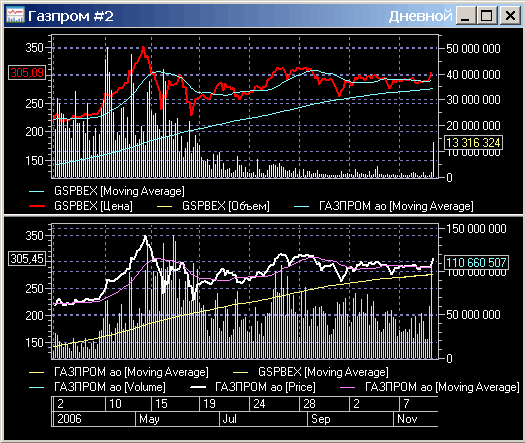
Task: Click the day 24 cell on time axis
Action: pos(275,404)
